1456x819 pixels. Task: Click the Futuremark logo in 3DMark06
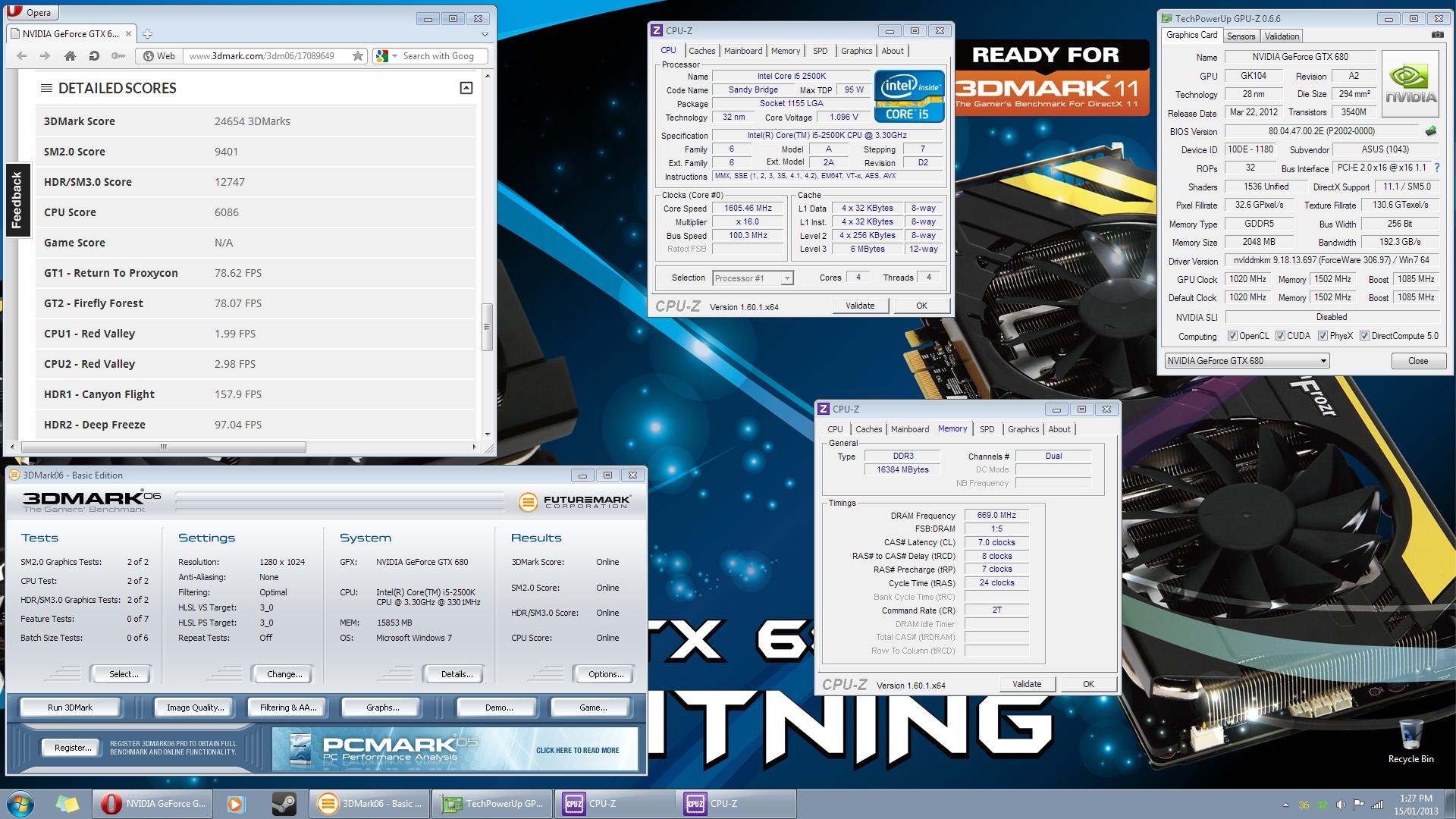575,502
